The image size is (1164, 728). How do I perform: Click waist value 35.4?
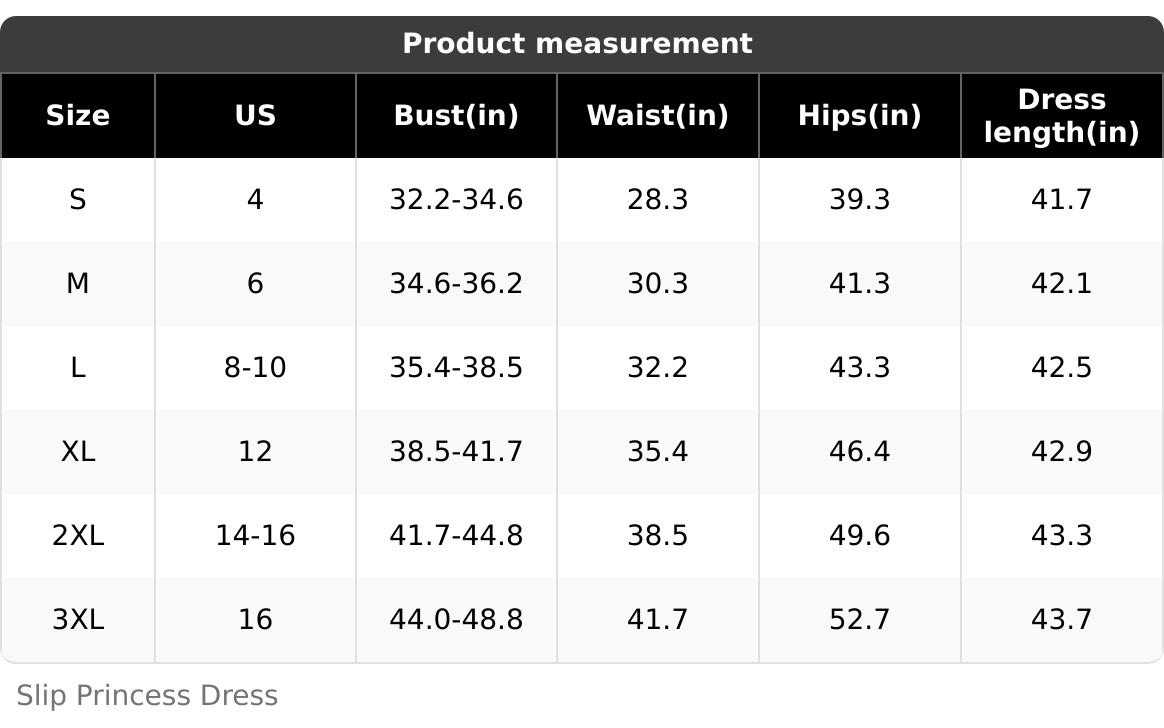coord(658,451)
